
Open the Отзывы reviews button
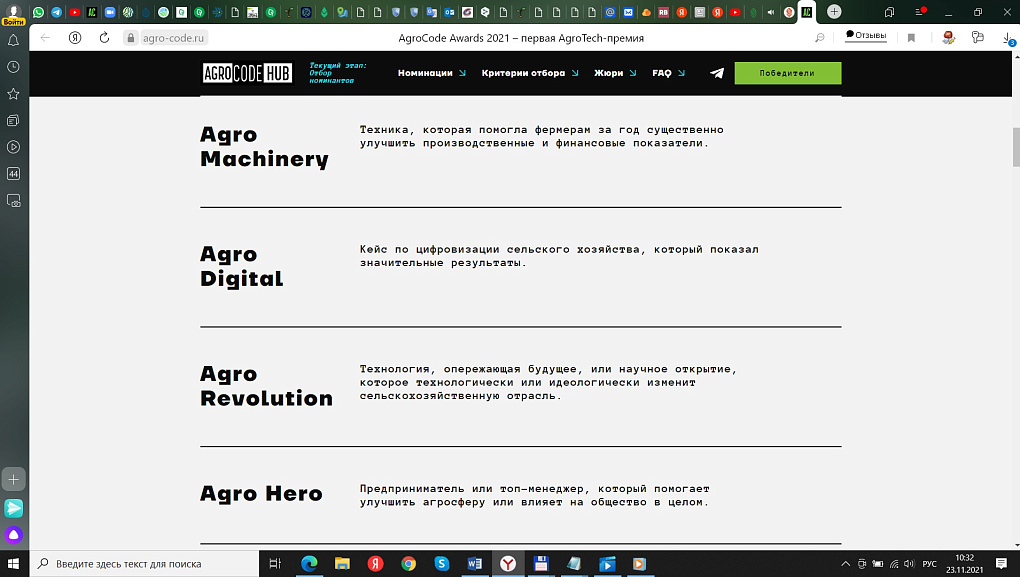pyautogui.click(x=866, y=36)
